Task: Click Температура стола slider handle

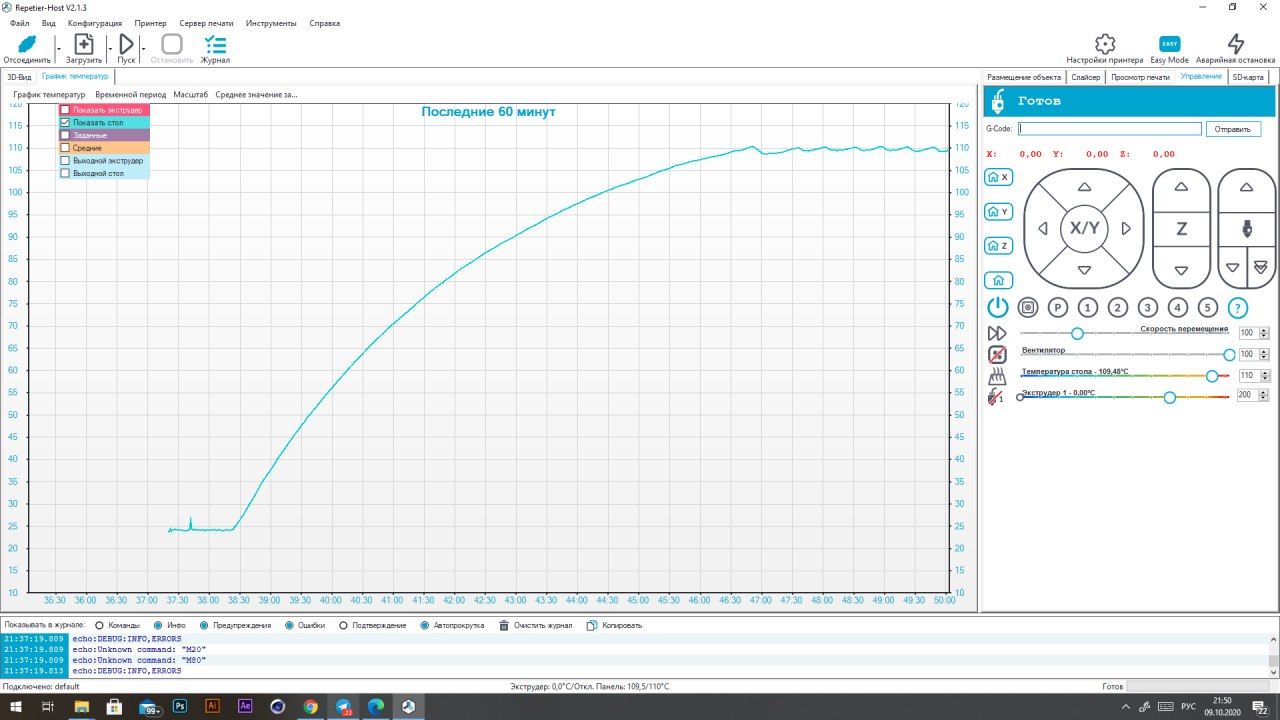Action: (x=1212, y=376)
